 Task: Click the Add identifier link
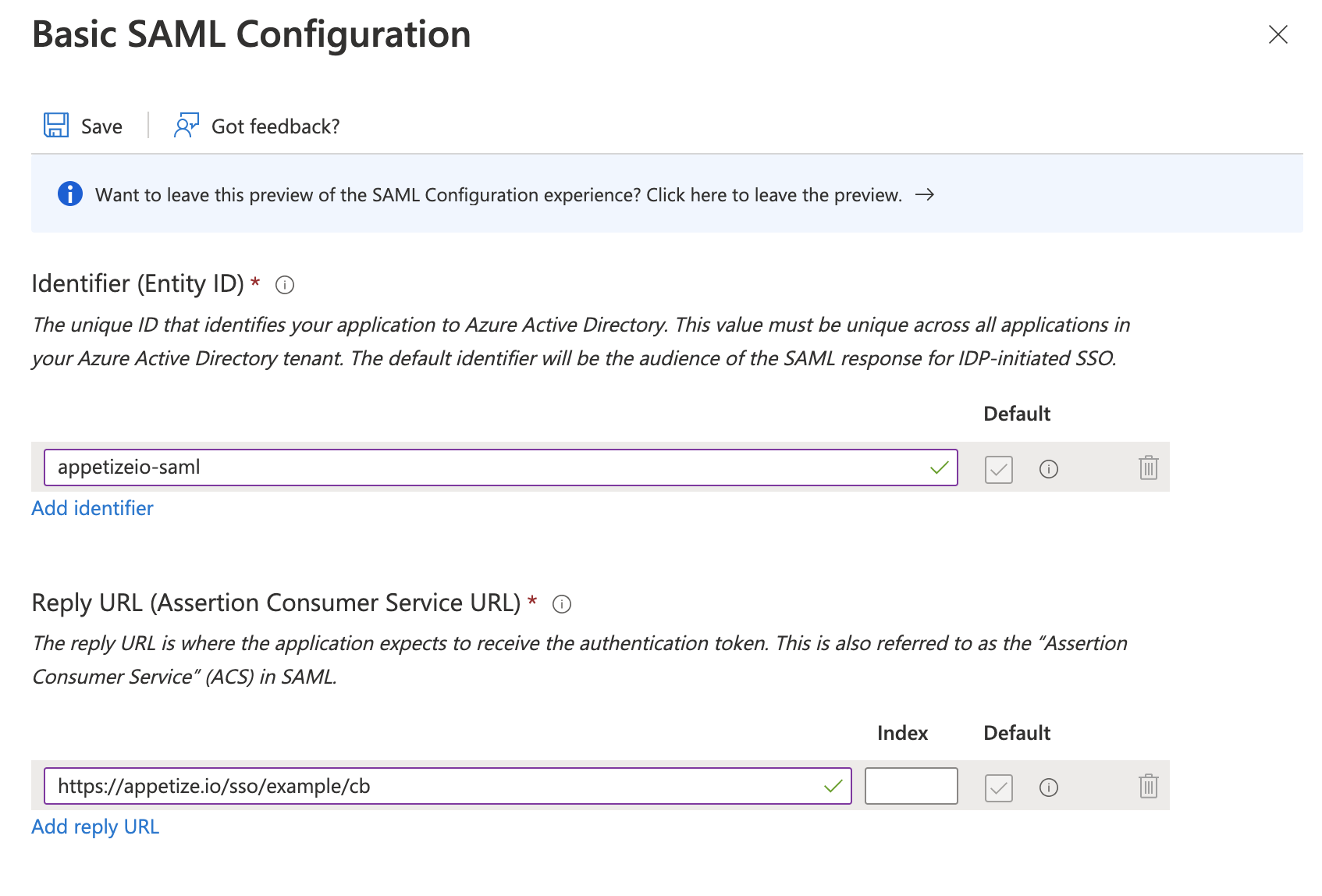[92, 508]
